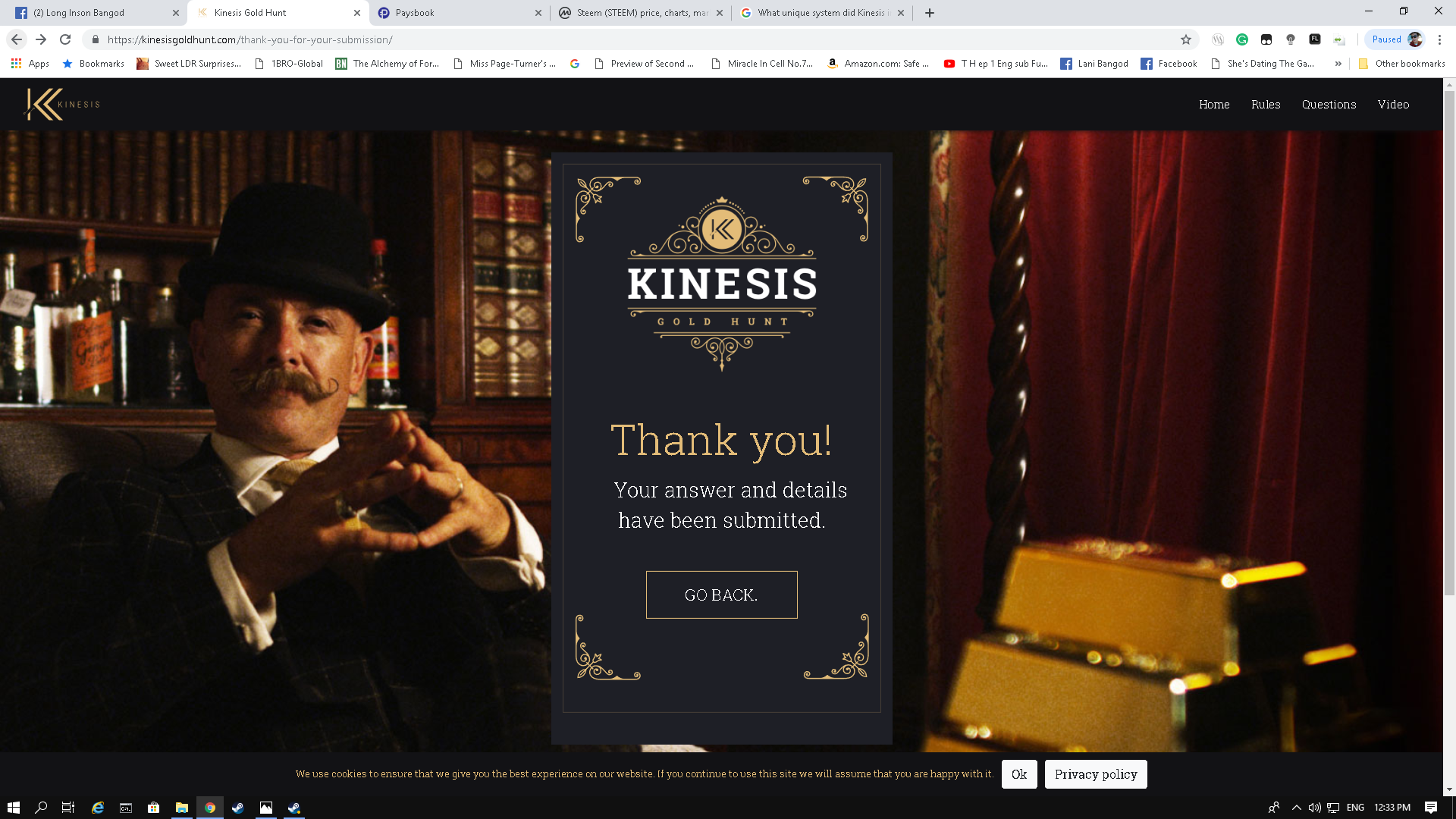Show hidden system tray icons
This screenshot has width=1456, height=819.
click(x=1296, y=808)
